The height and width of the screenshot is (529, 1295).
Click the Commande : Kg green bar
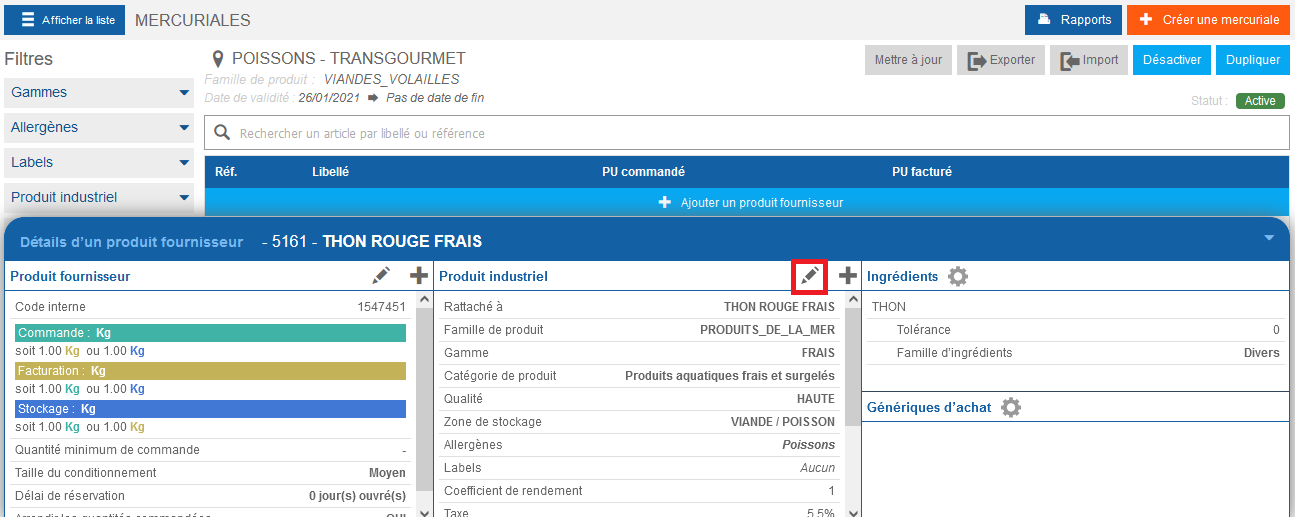click(210, 333)
